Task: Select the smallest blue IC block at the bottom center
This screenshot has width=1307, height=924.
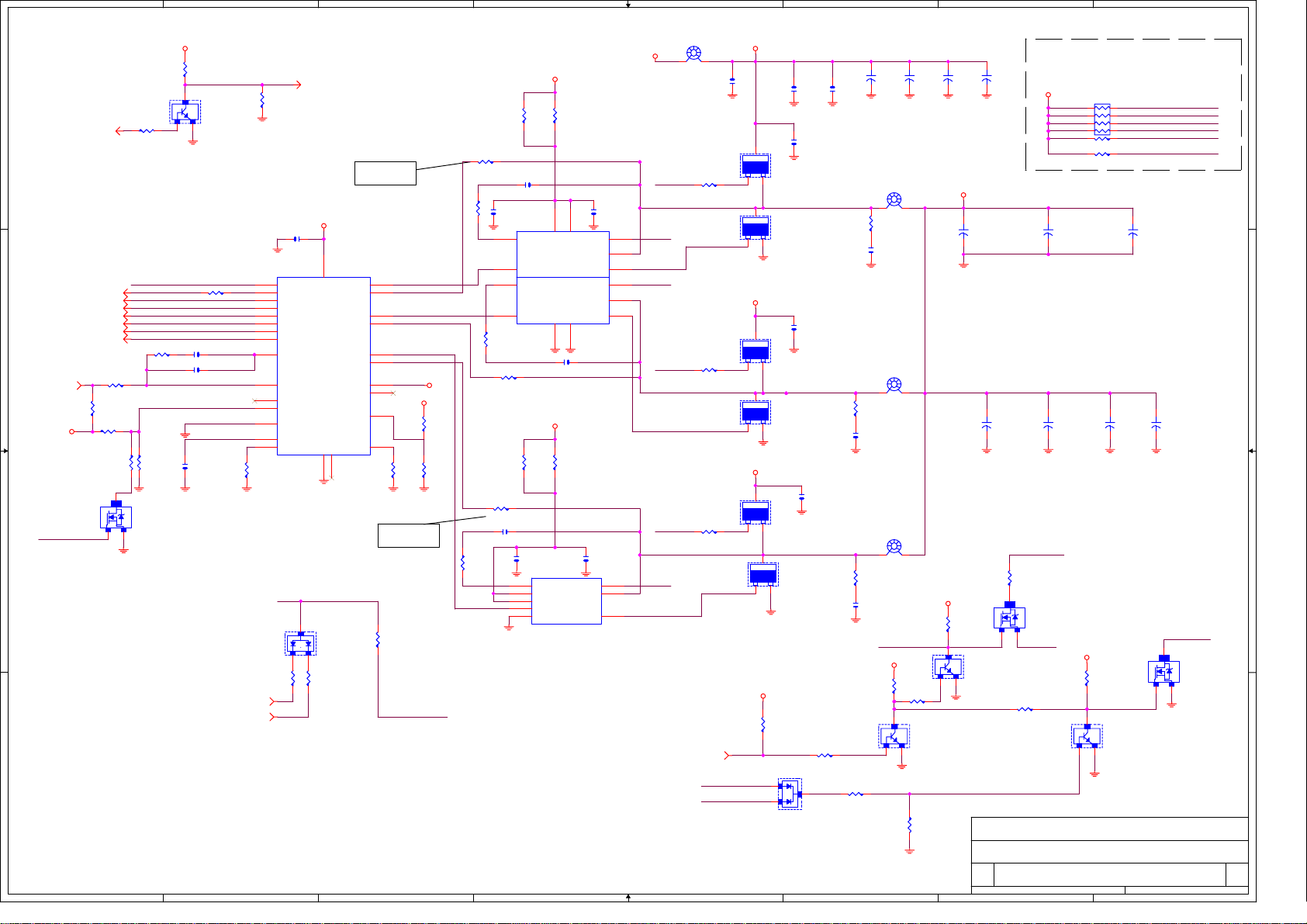Action: pyautogui.click(x=566, y=600)
